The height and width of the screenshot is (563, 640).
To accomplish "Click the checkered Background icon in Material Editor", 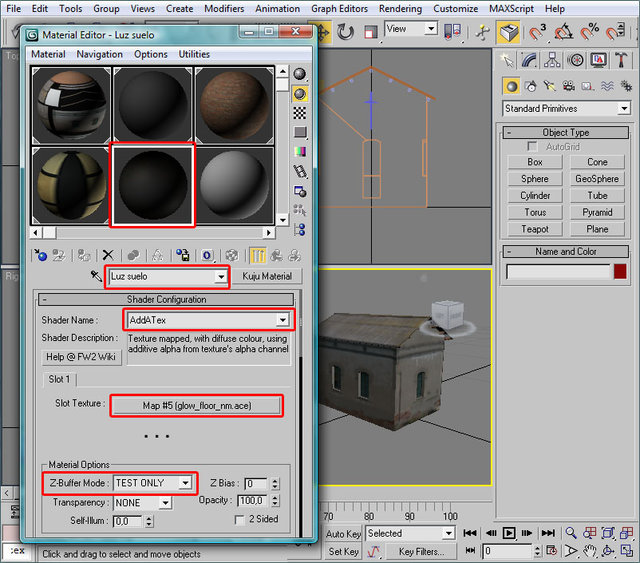I will pos(300,112).
